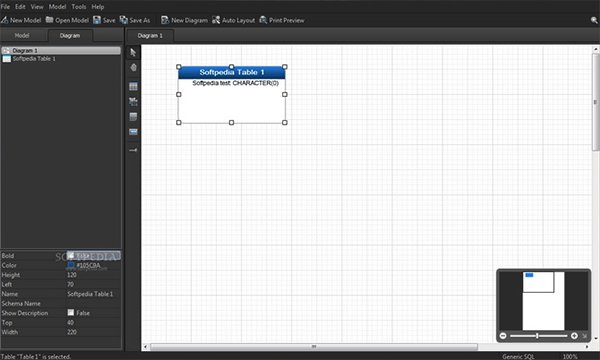Click the vertical scrollbar up arrow
The width and height of the screenshot is (600, 360).
pos(595,49)
